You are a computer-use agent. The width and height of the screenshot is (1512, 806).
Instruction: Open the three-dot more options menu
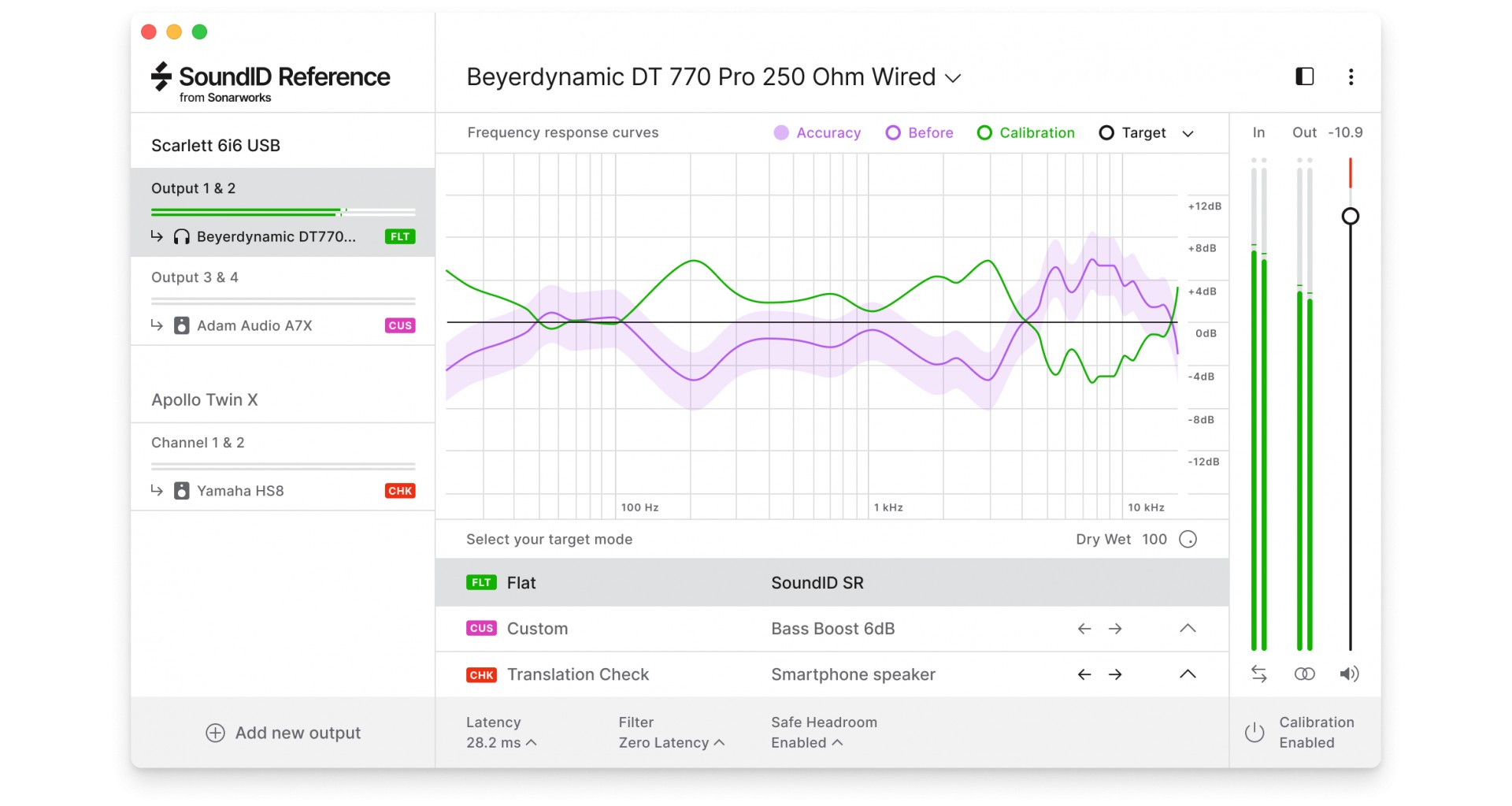[x=1351, y=76]
